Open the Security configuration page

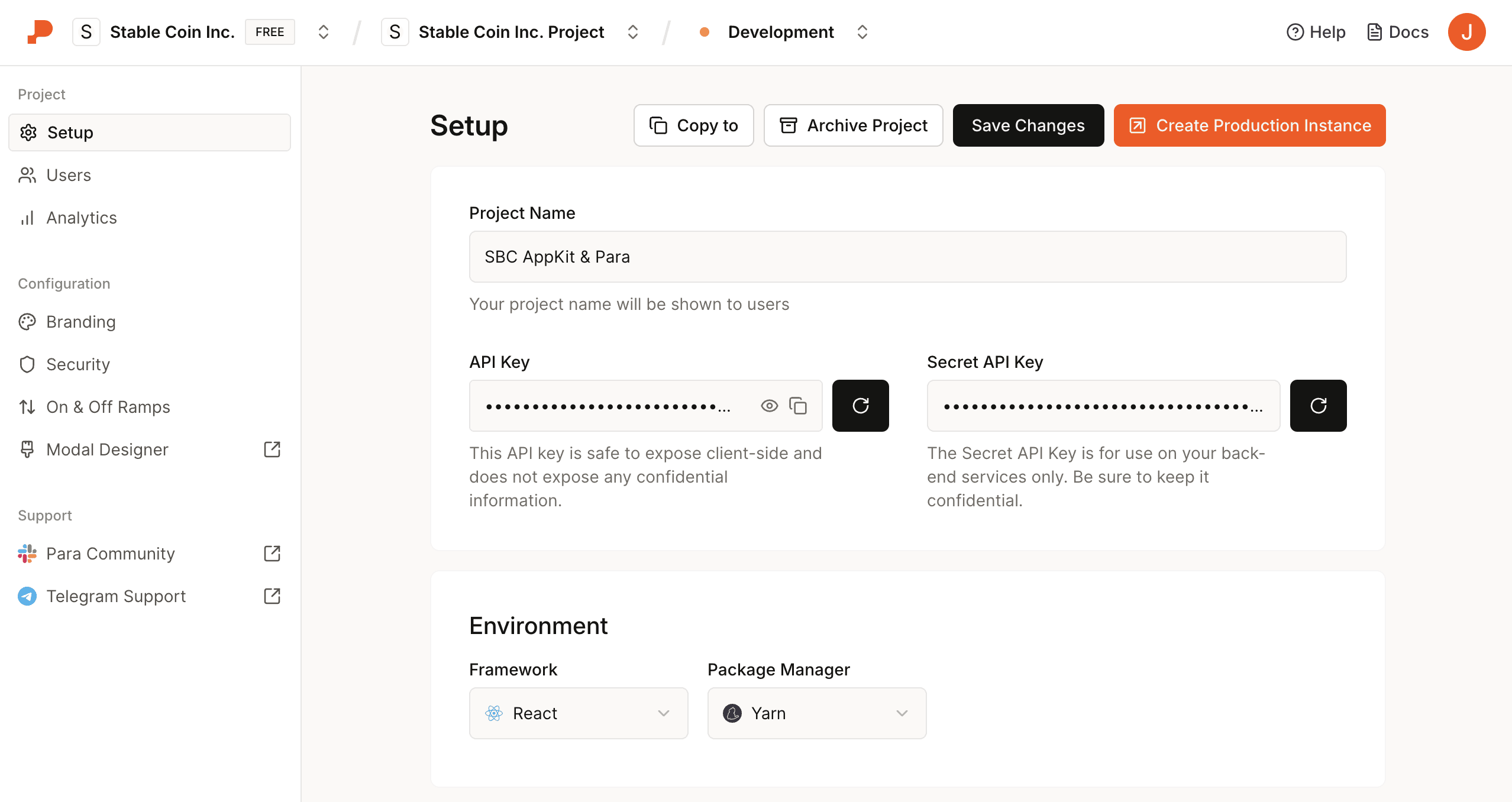[x=150, y=364]
